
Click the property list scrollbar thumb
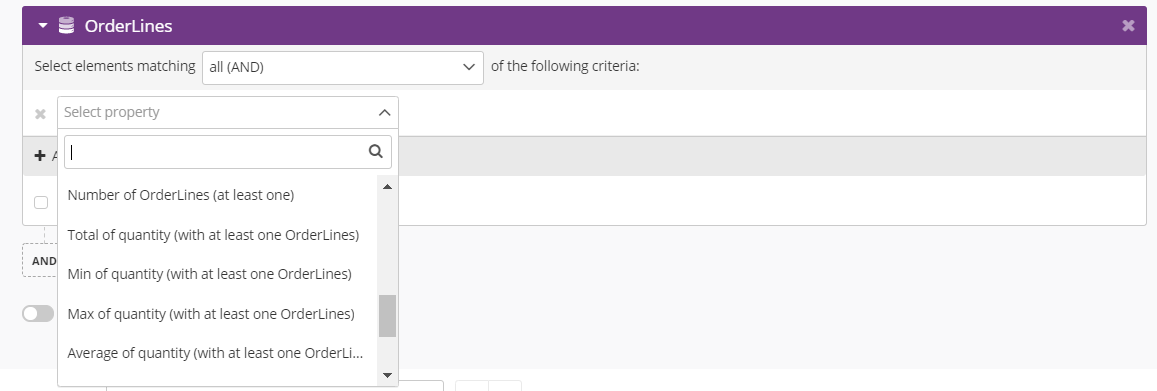387,316
